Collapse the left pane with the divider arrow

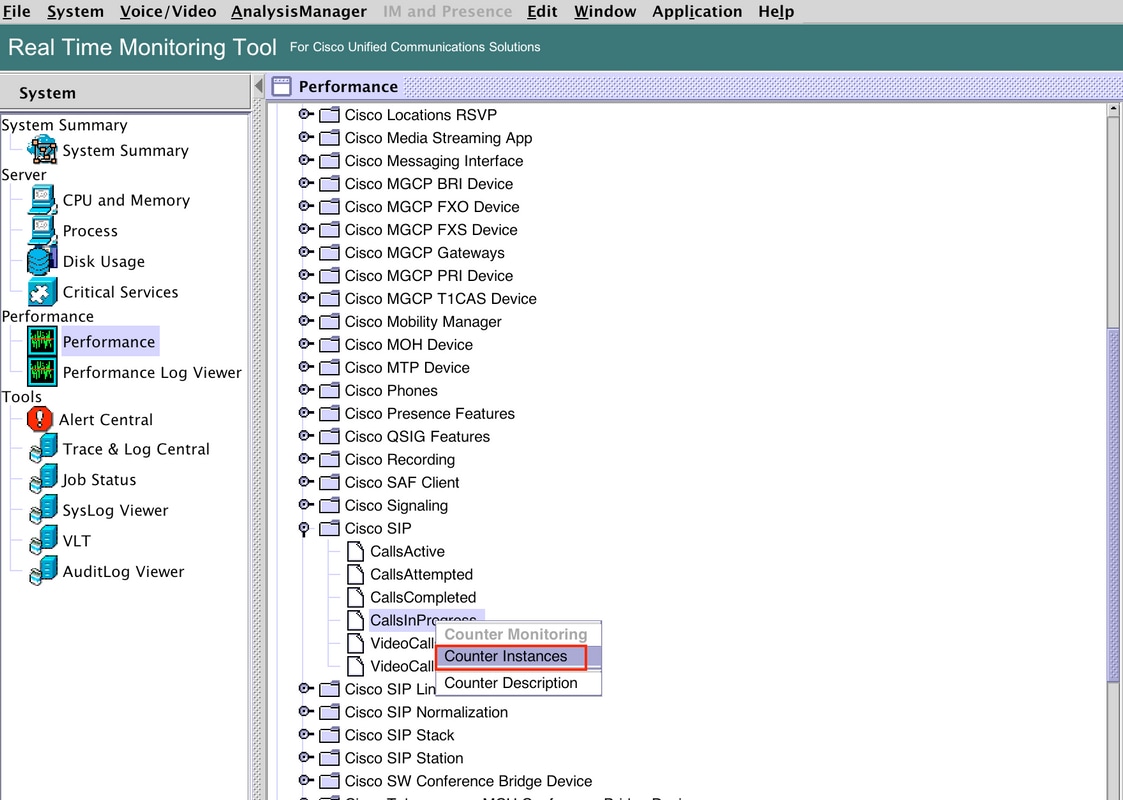coord(259,86)
